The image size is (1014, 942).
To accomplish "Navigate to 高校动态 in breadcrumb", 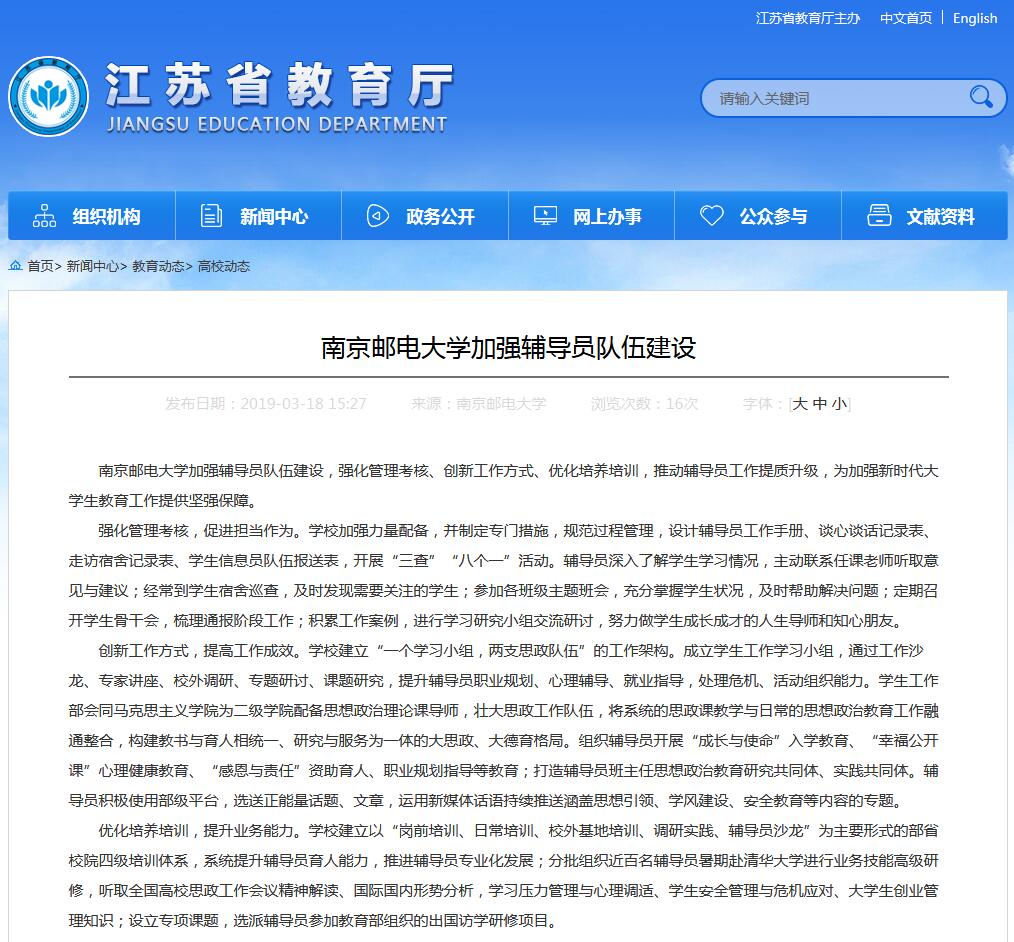I will pos(224,266).
